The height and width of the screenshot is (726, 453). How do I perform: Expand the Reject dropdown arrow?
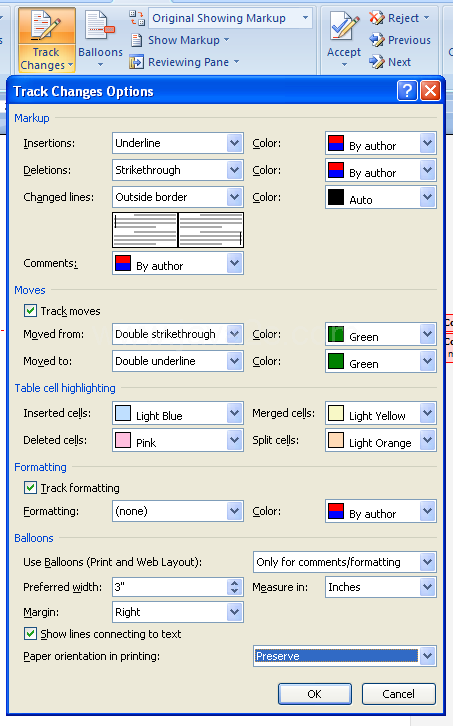[x=426, y=18]
